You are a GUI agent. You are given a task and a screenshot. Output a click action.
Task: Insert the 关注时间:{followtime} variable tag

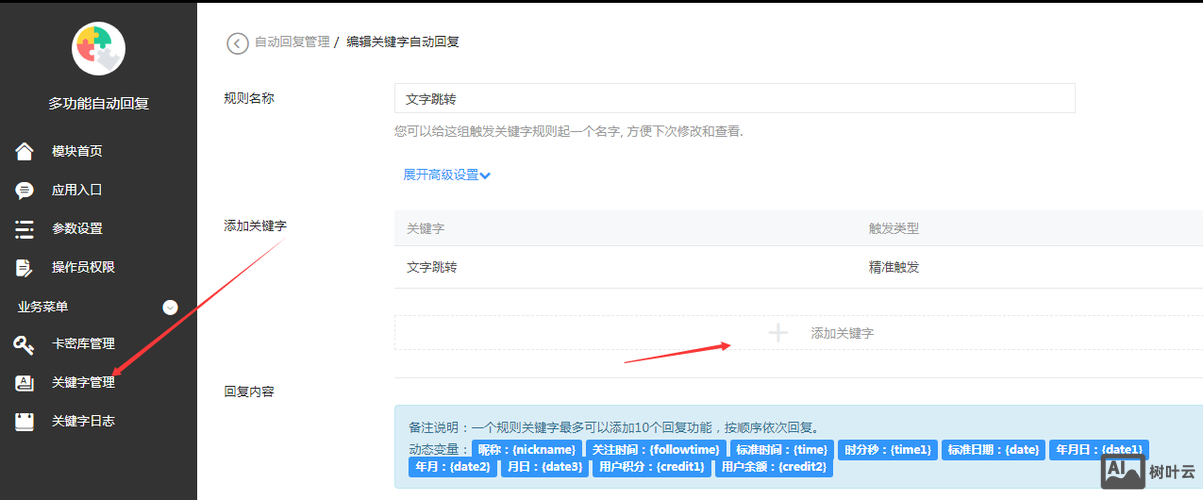pos(654,450)
